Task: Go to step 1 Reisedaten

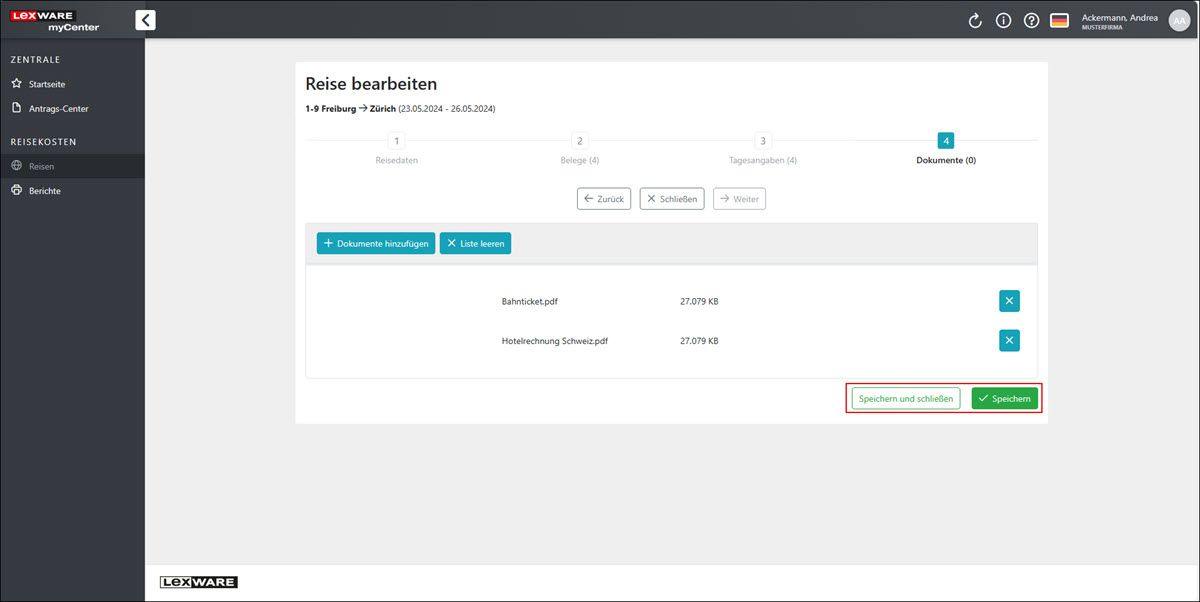Action: 396,142
